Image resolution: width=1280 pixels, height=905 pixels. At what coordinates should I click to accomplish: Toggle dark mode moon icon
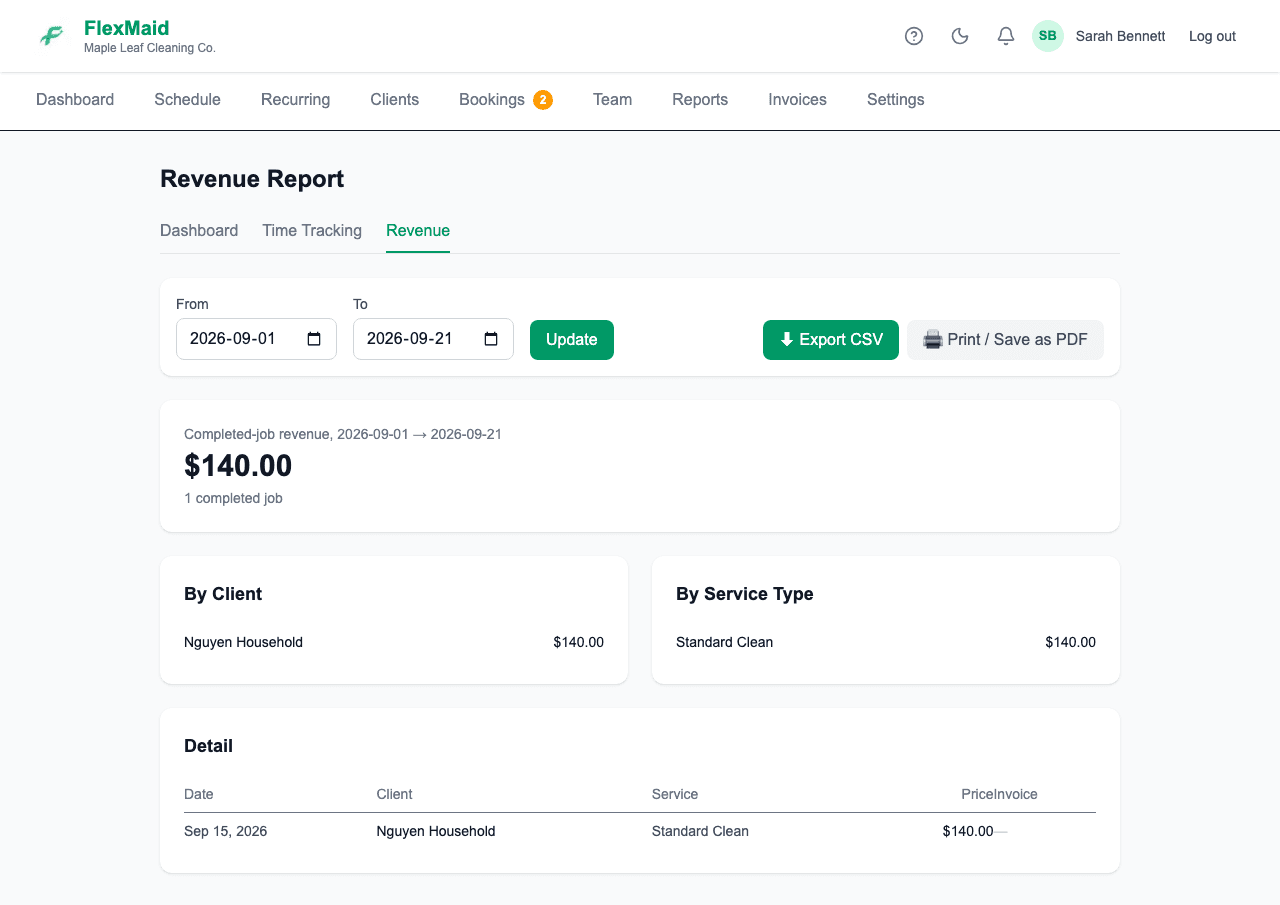click(960, 36)
